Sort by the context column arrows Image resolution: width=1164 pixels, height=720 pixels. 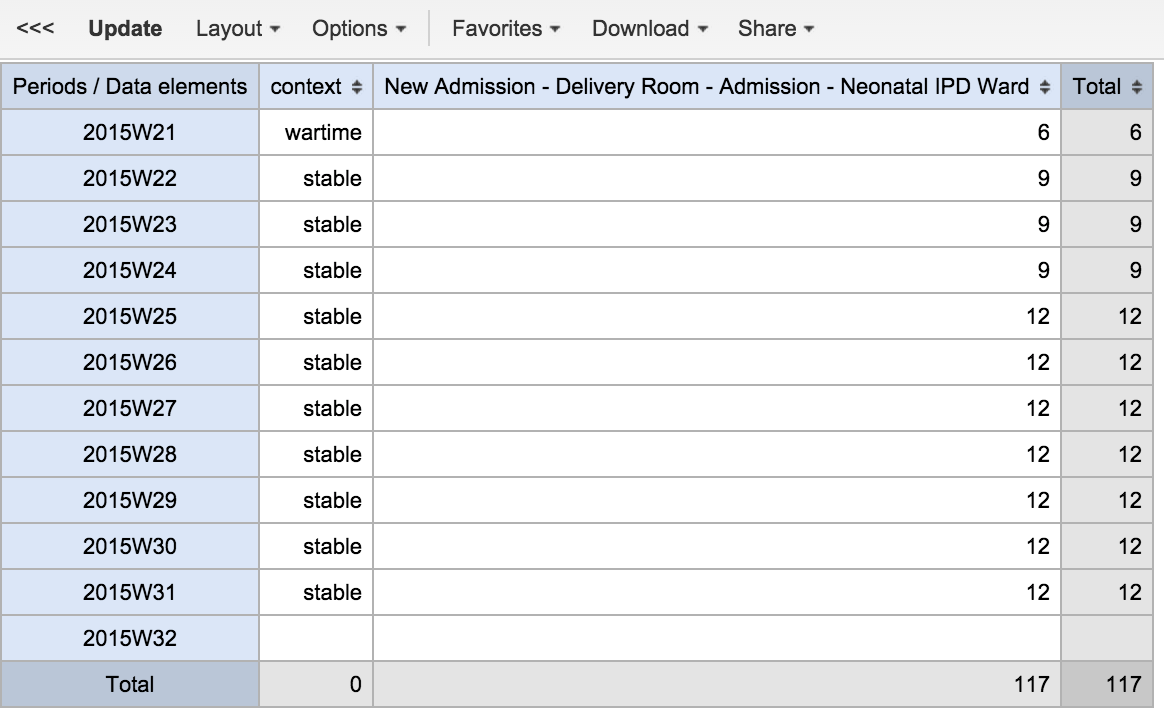coord(357,88)
